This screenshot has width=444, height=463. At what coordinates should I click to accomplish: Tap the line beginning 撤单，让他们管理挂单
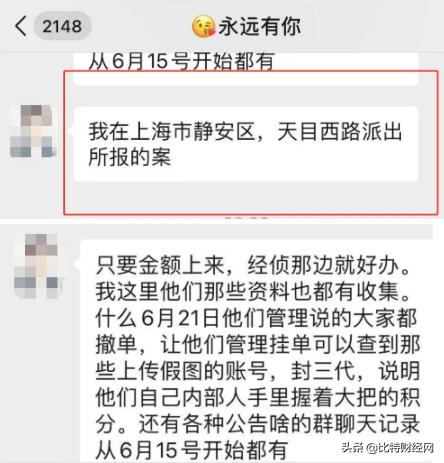pos(257,344)
